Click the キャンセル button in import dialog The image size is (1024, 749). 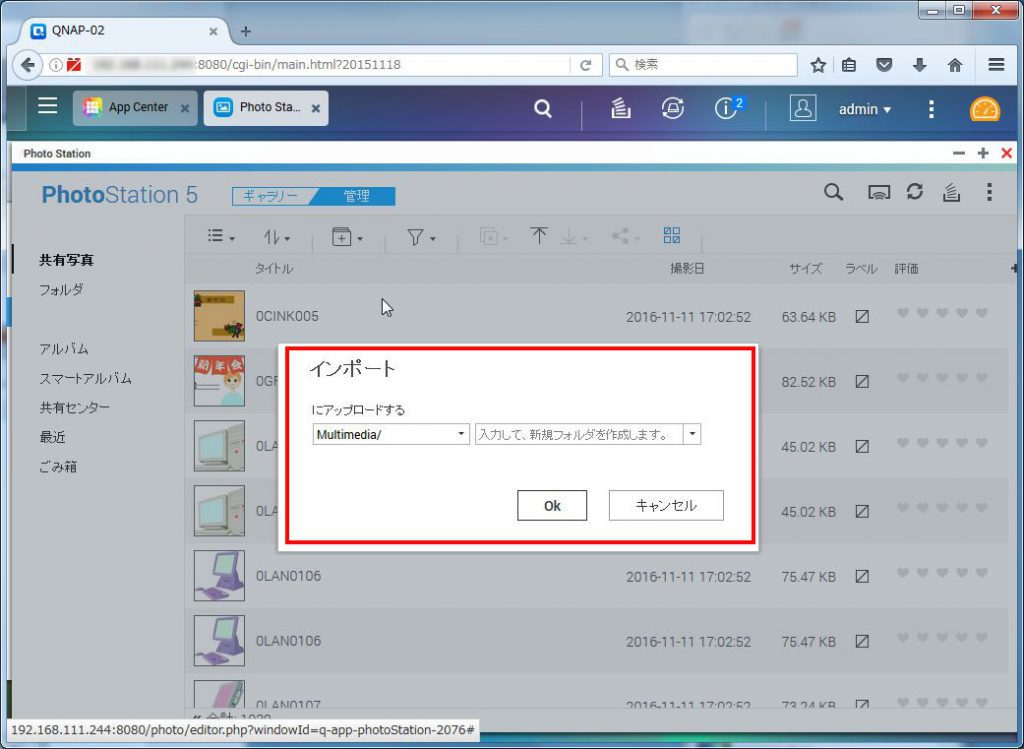tap(666, 505)
